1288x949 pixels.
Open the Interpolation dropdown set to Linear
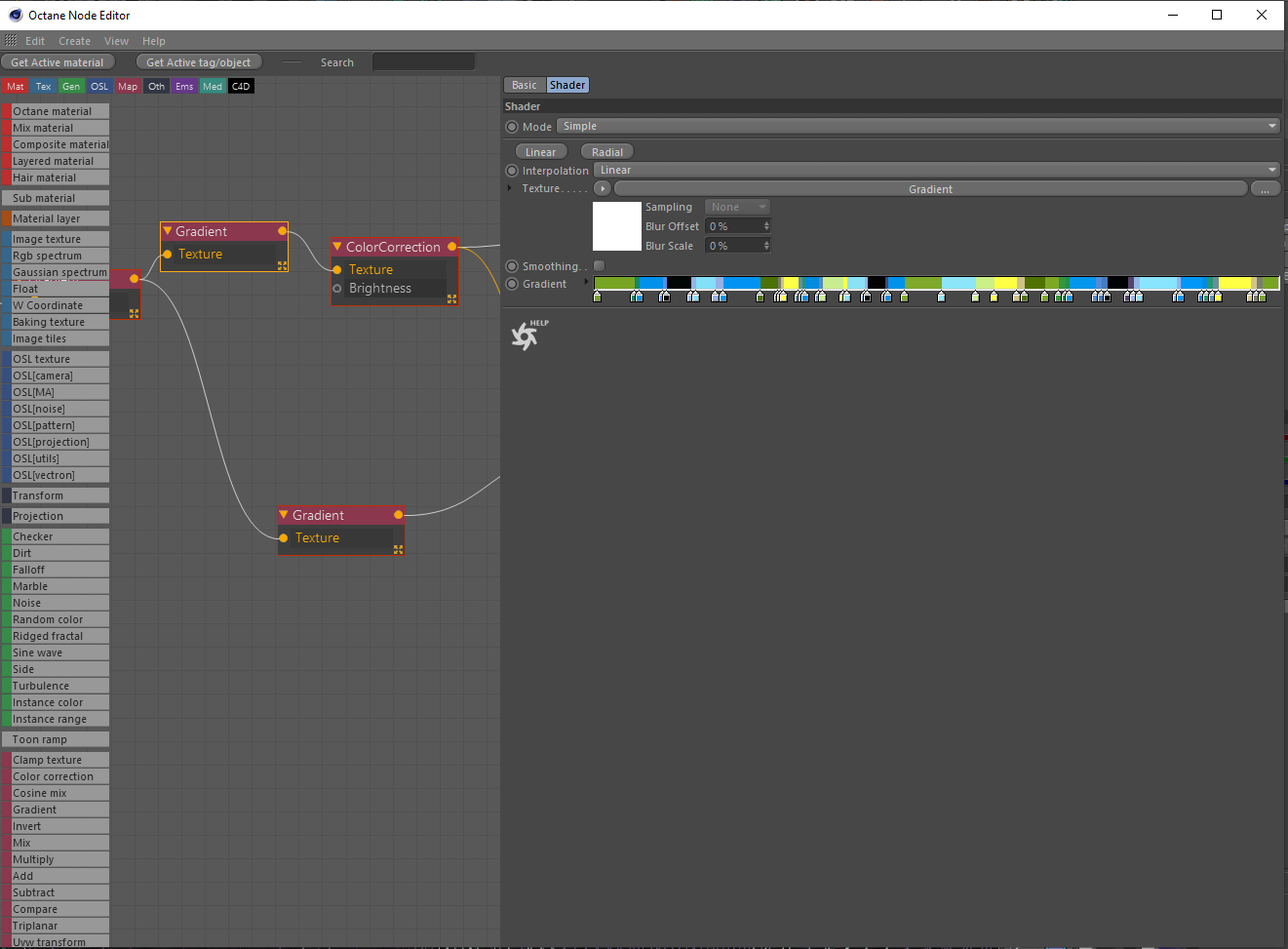click(936, 170)
